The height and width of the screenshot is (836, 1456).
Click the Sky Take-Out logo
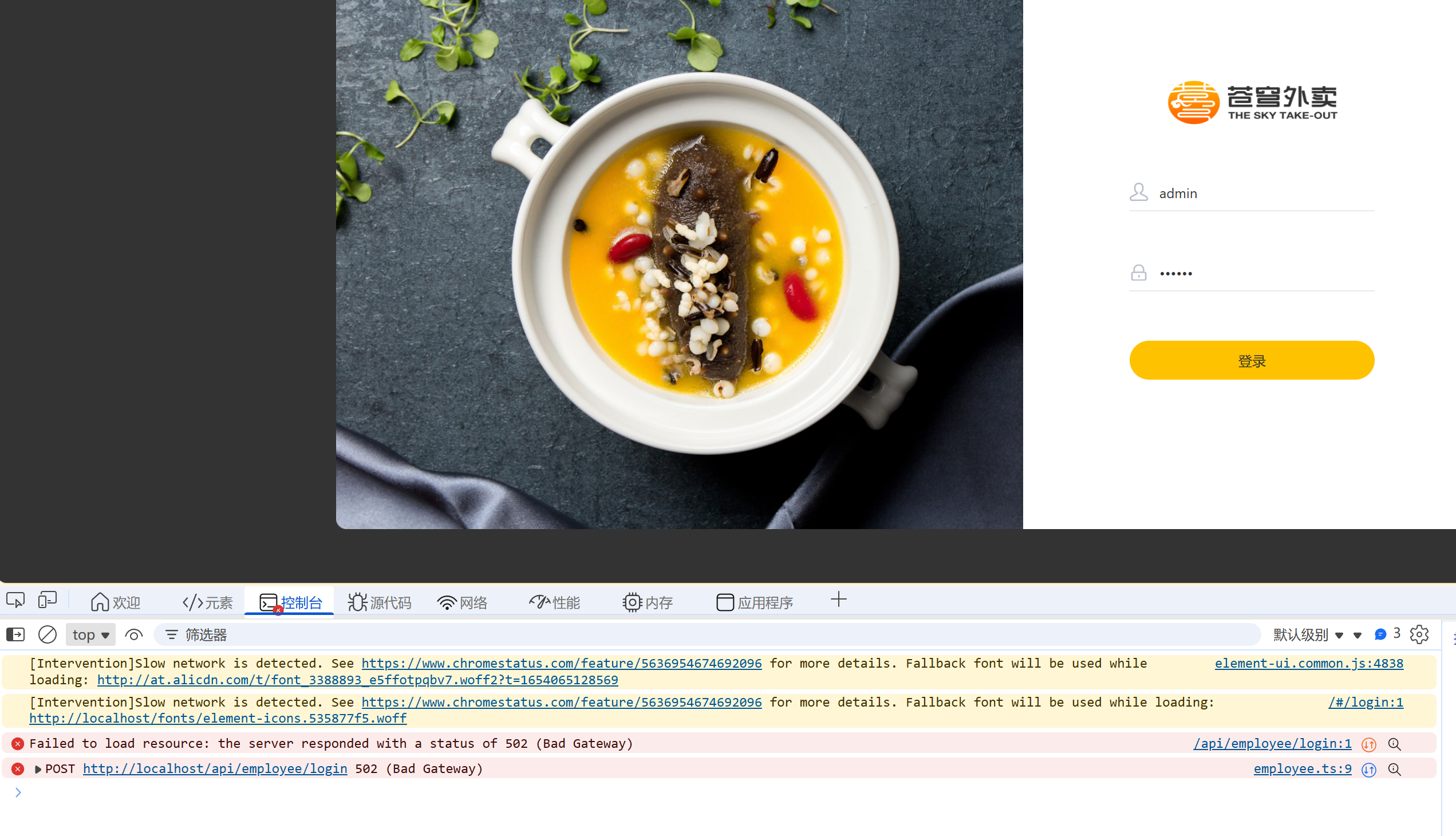pos(1252,102)
